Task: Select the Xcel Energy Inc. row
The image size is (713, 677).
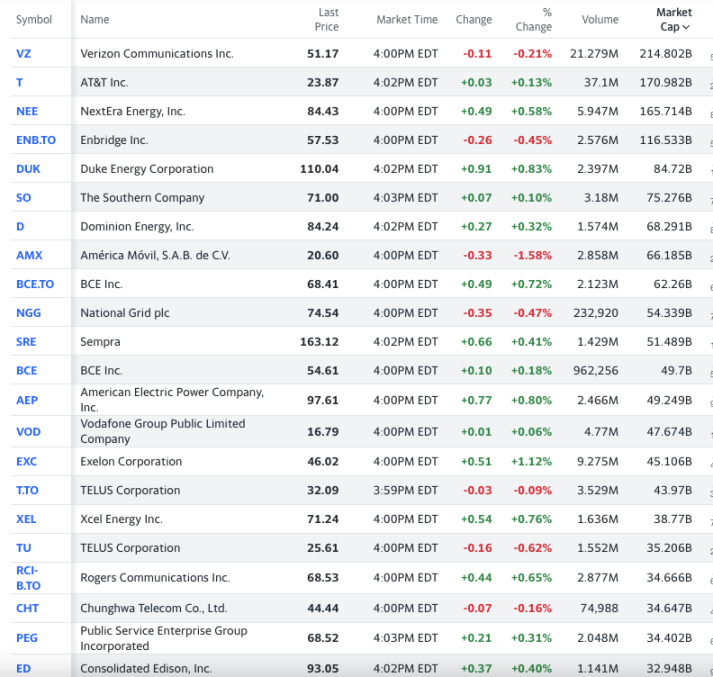Action: [x=121, y=519]
